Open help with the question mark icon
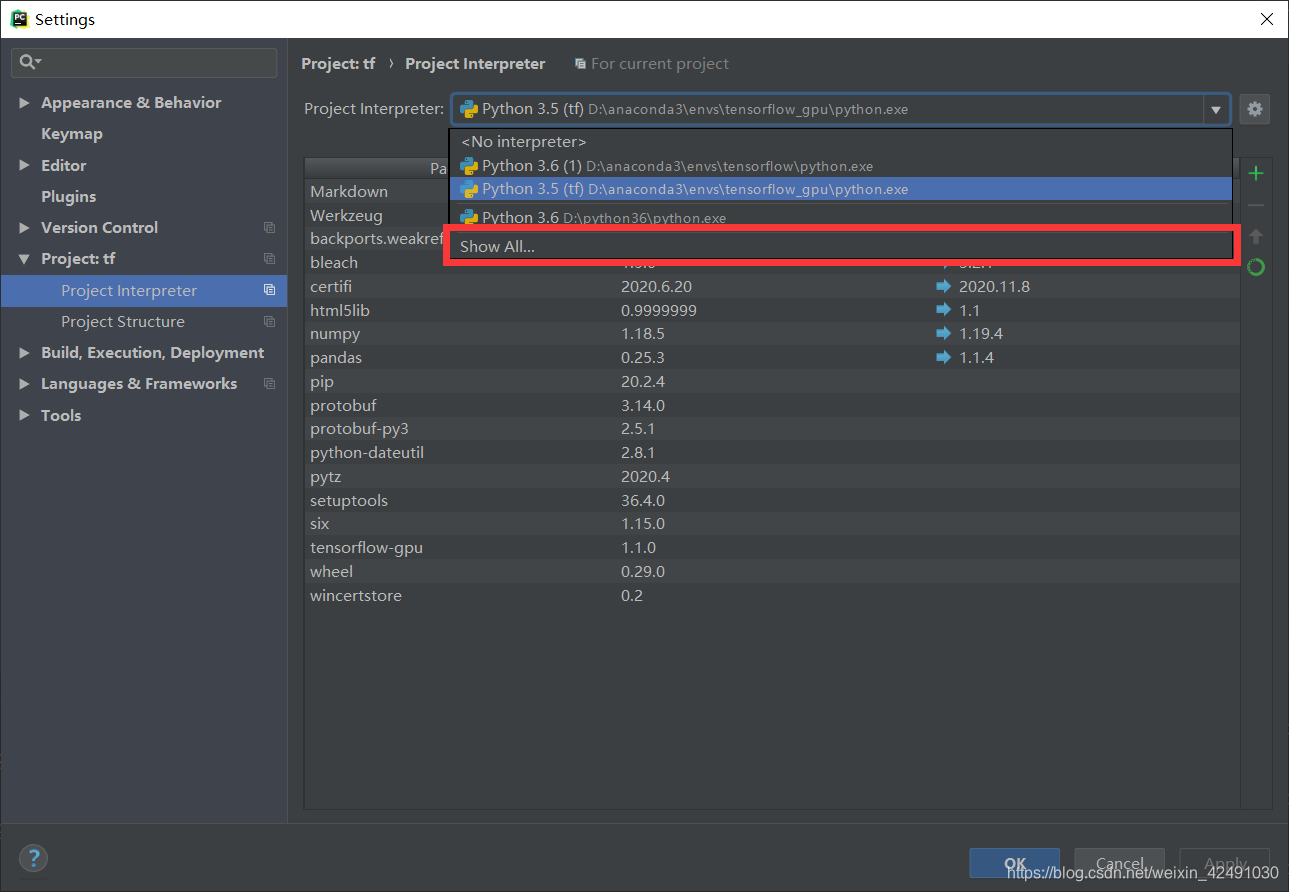 [x=33, y=858]
